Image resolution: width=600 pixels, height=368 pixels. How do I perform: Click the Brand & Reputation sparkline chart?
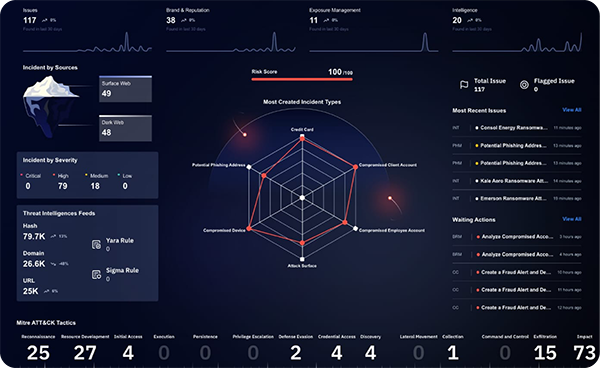231,42
